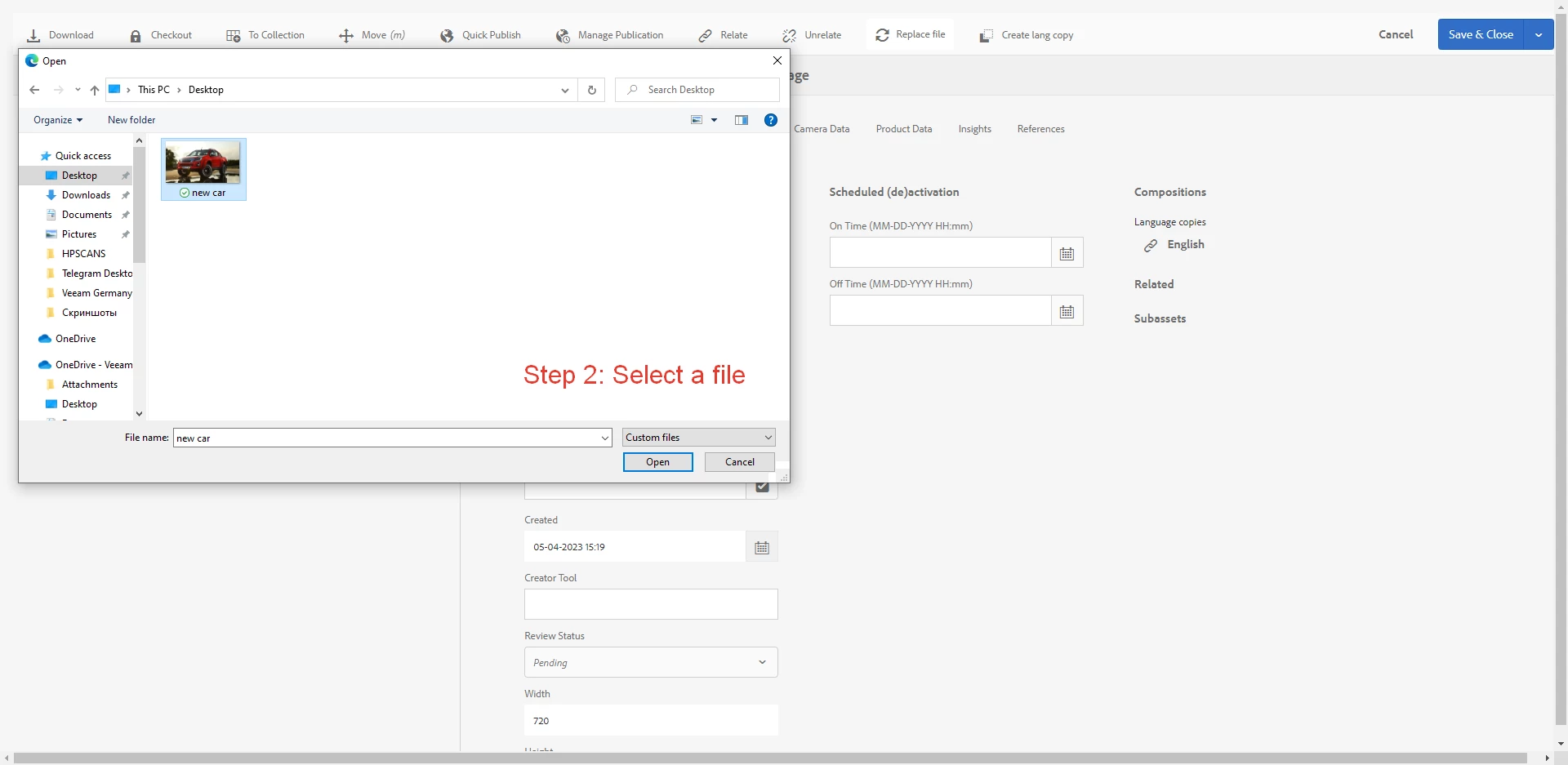Open view options dropdown arrow
The height and width of the screenshot is (765, 1568).
714,120
